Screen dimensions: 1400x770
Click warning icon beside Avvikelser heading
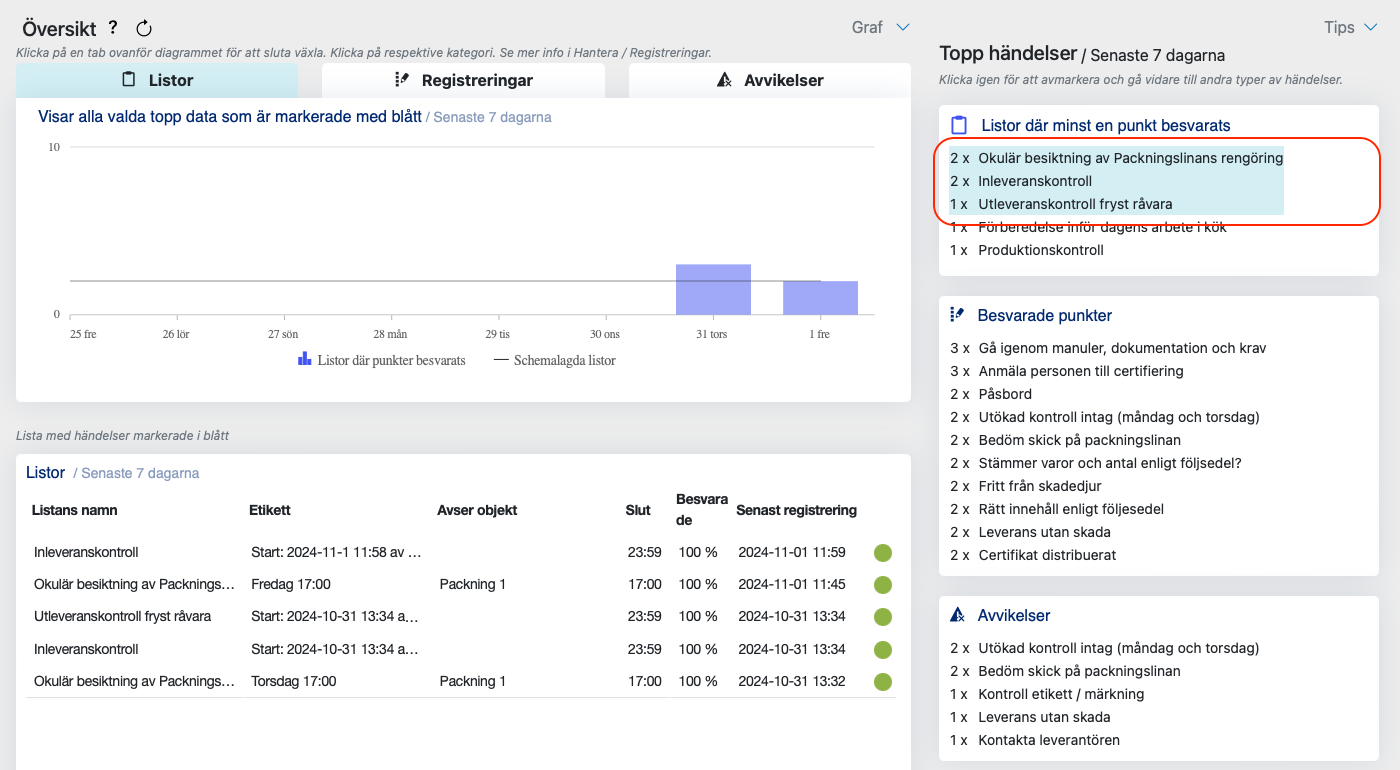pos(958,615)
